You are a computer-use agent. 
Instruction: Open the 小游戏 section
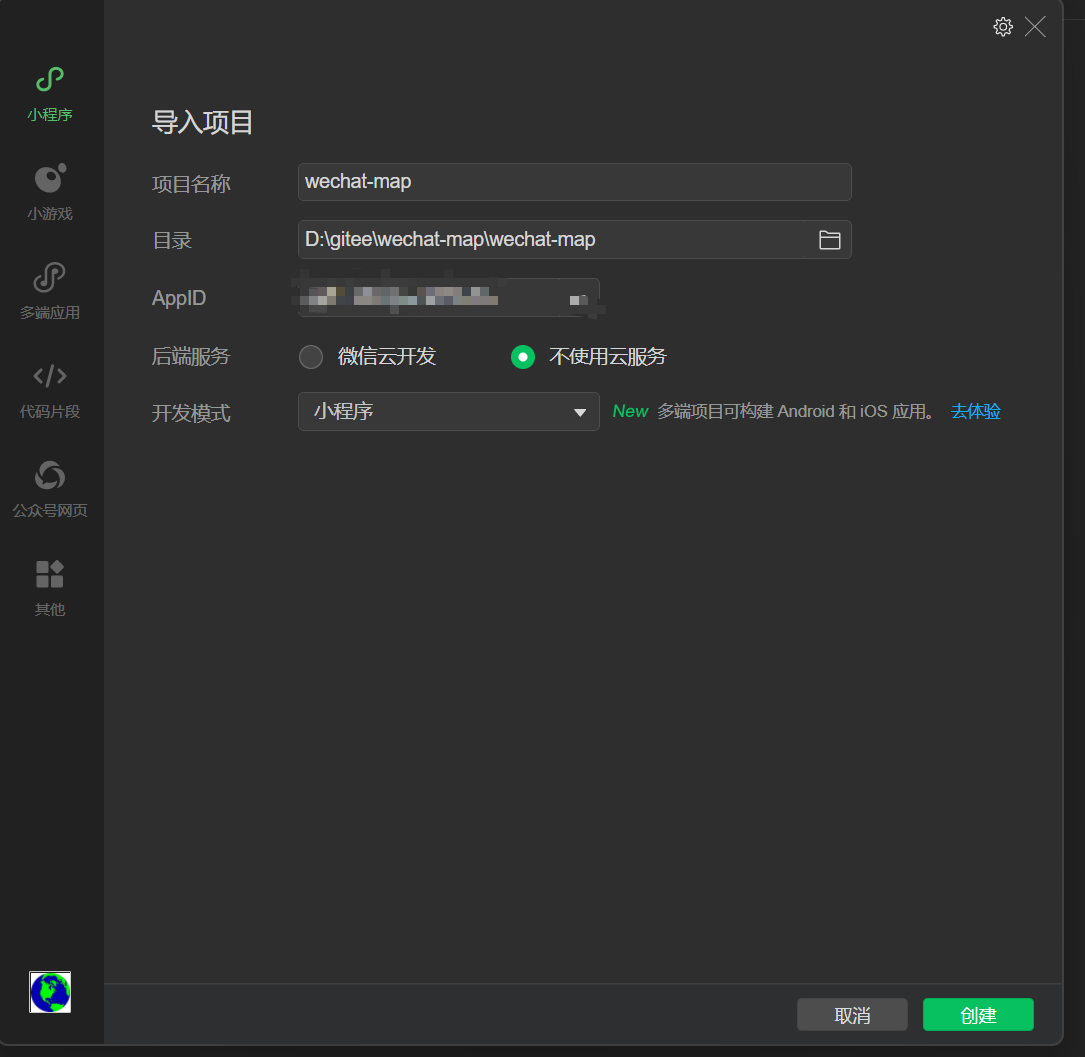point(50,192)
